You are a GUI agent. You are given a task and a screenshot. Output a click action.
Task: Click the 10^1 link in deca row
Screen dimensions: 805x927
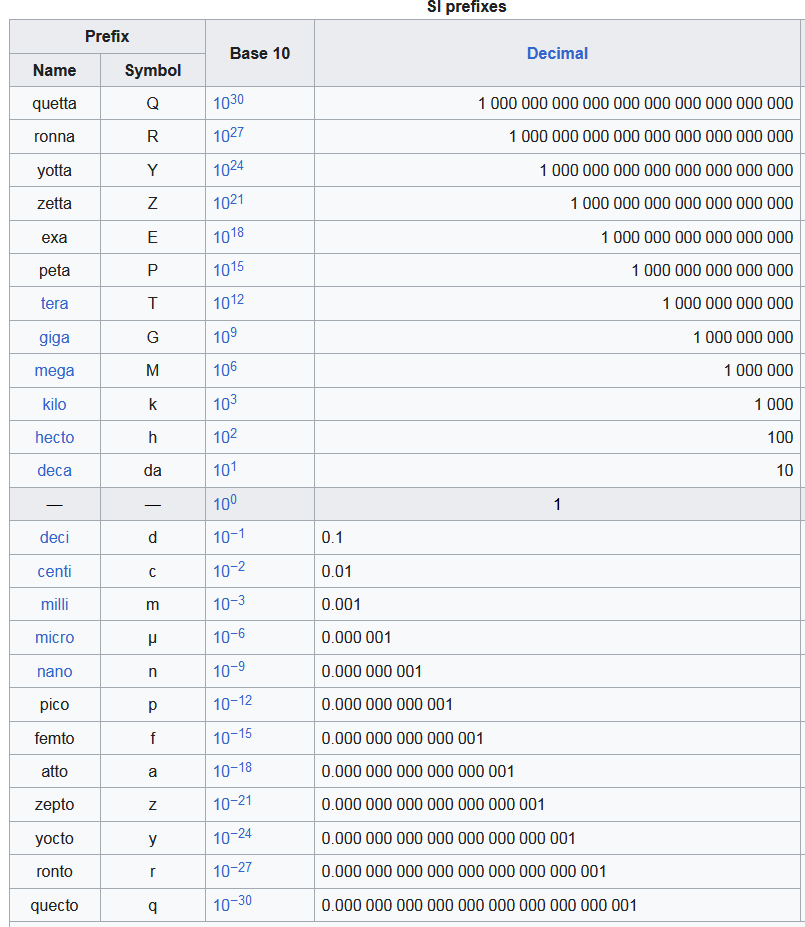pyautogui.click(x=225, y=469)
